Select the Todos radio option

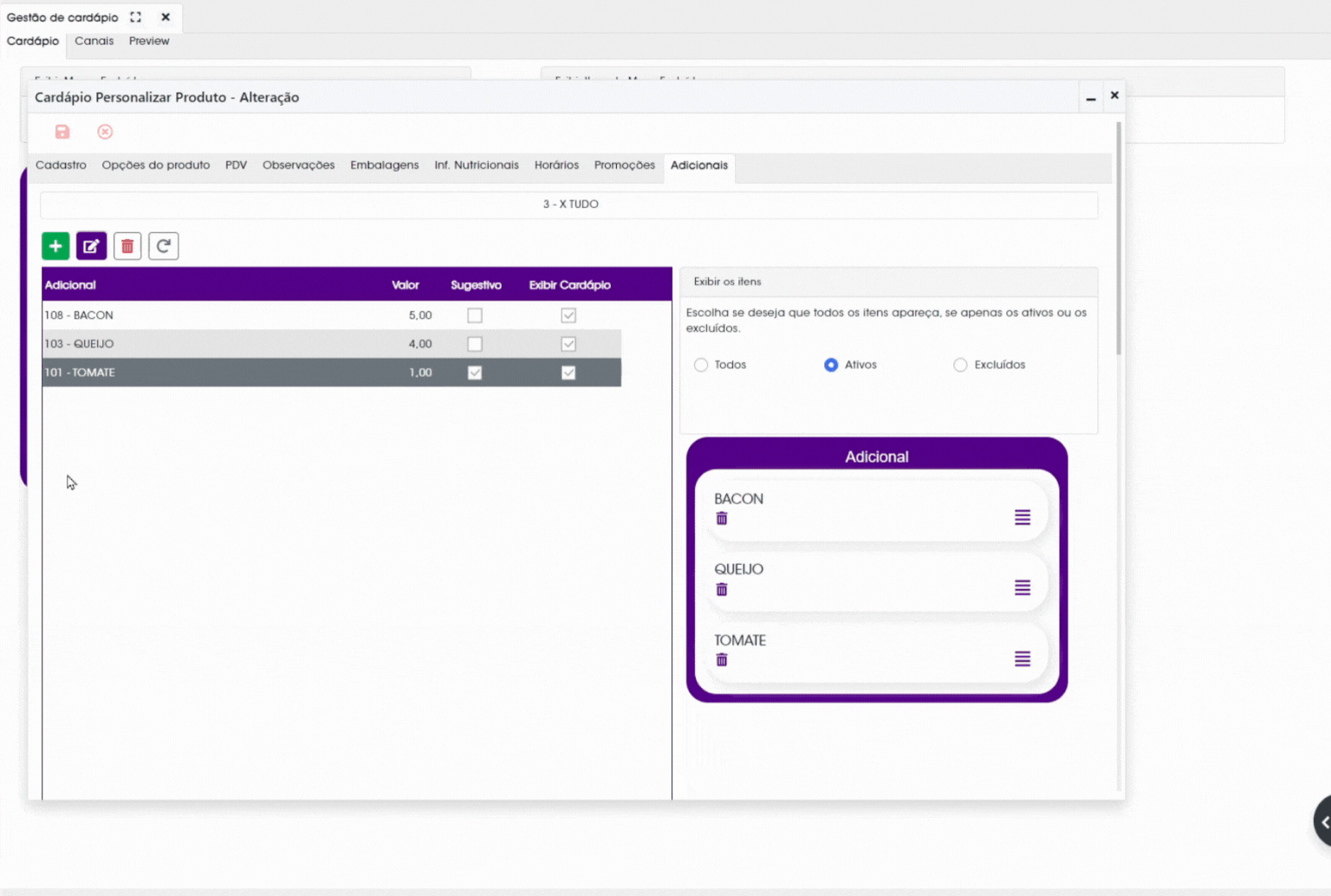[701, 365]
